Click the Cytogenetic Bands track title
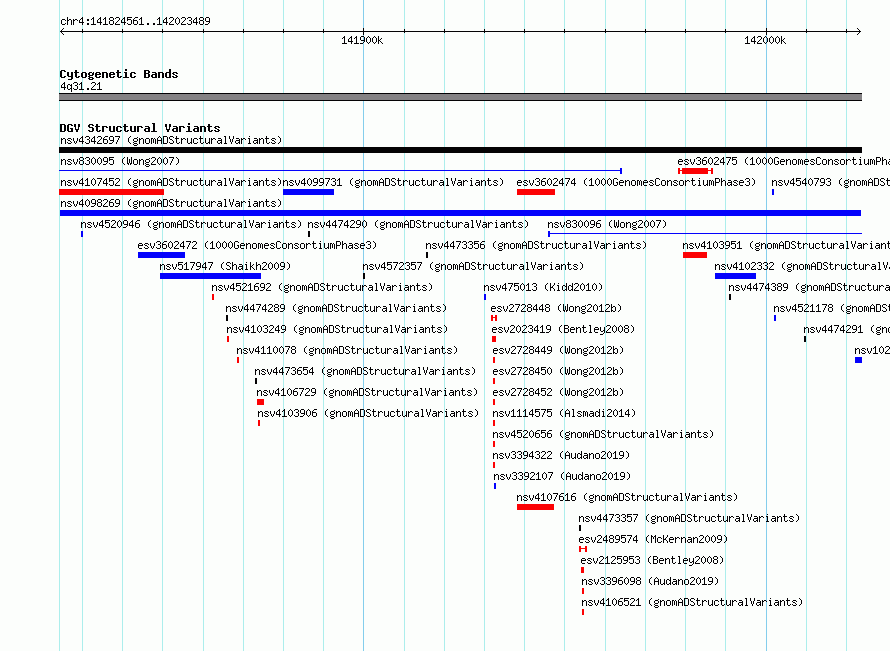Viewport: 890px width, 651px height. point(119,74)
